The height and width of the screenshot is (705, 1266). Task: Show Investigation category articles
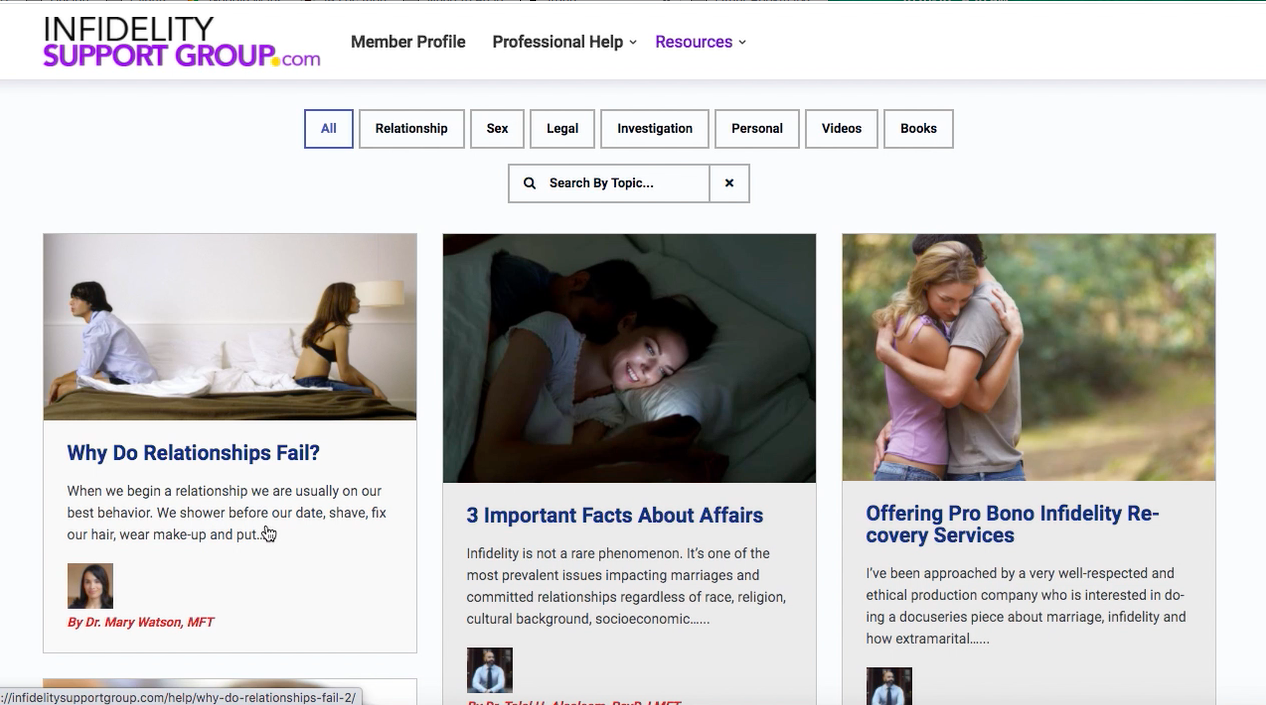tap(655, 129)
